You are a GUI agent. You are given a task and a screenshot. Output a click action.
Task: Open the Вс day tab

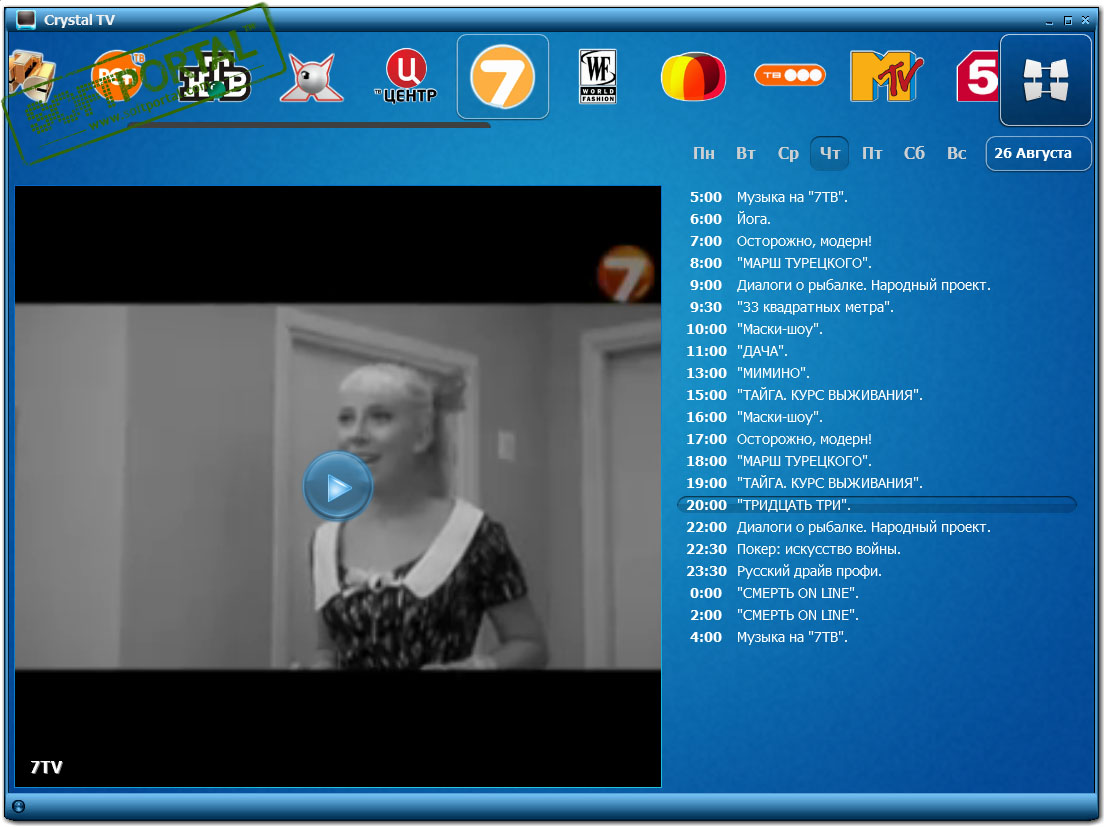[x=956, y=153]
